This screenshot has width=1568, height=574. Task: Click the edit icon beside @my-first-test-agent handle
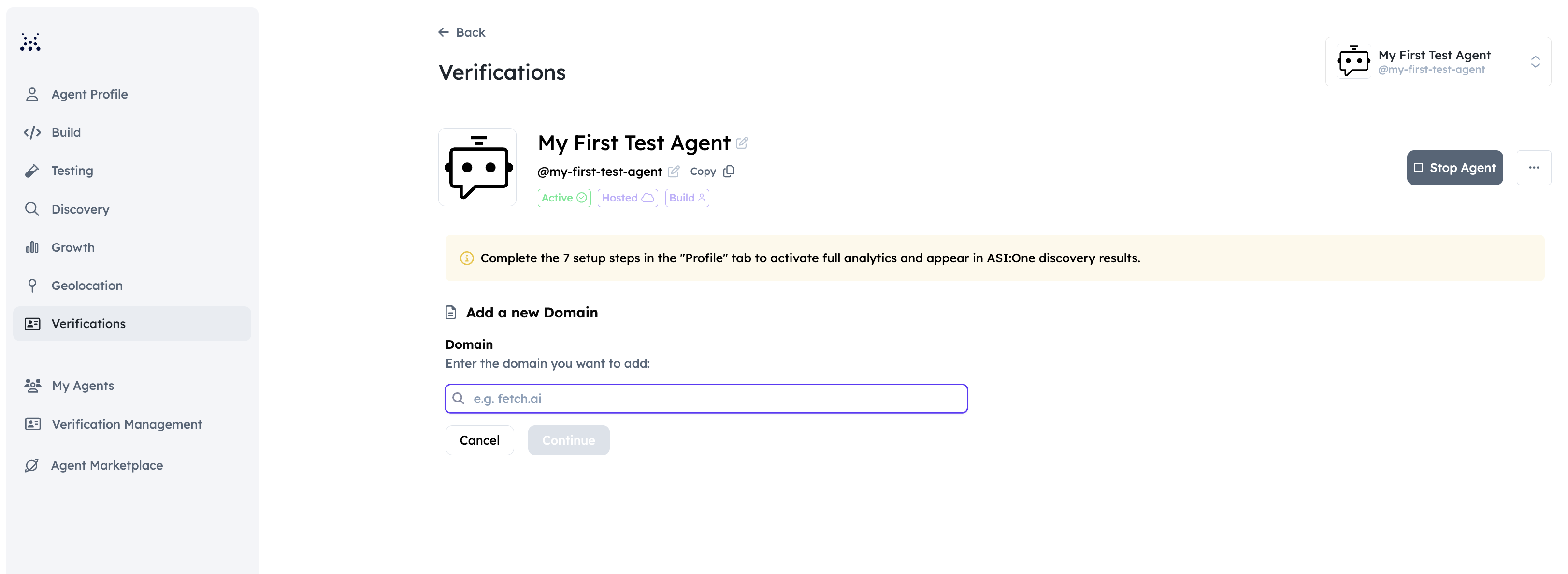coord(673,172)
